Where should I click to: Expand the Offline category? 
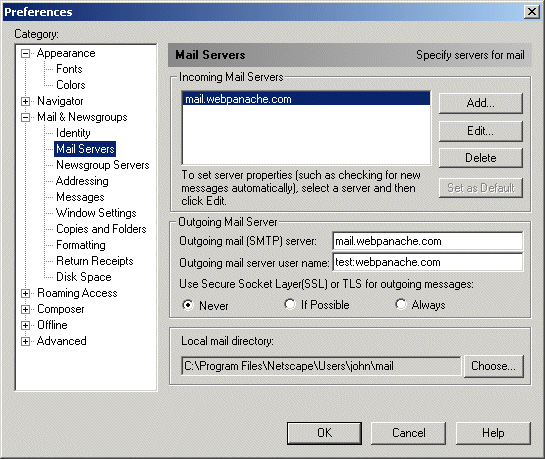pos(25,326)
